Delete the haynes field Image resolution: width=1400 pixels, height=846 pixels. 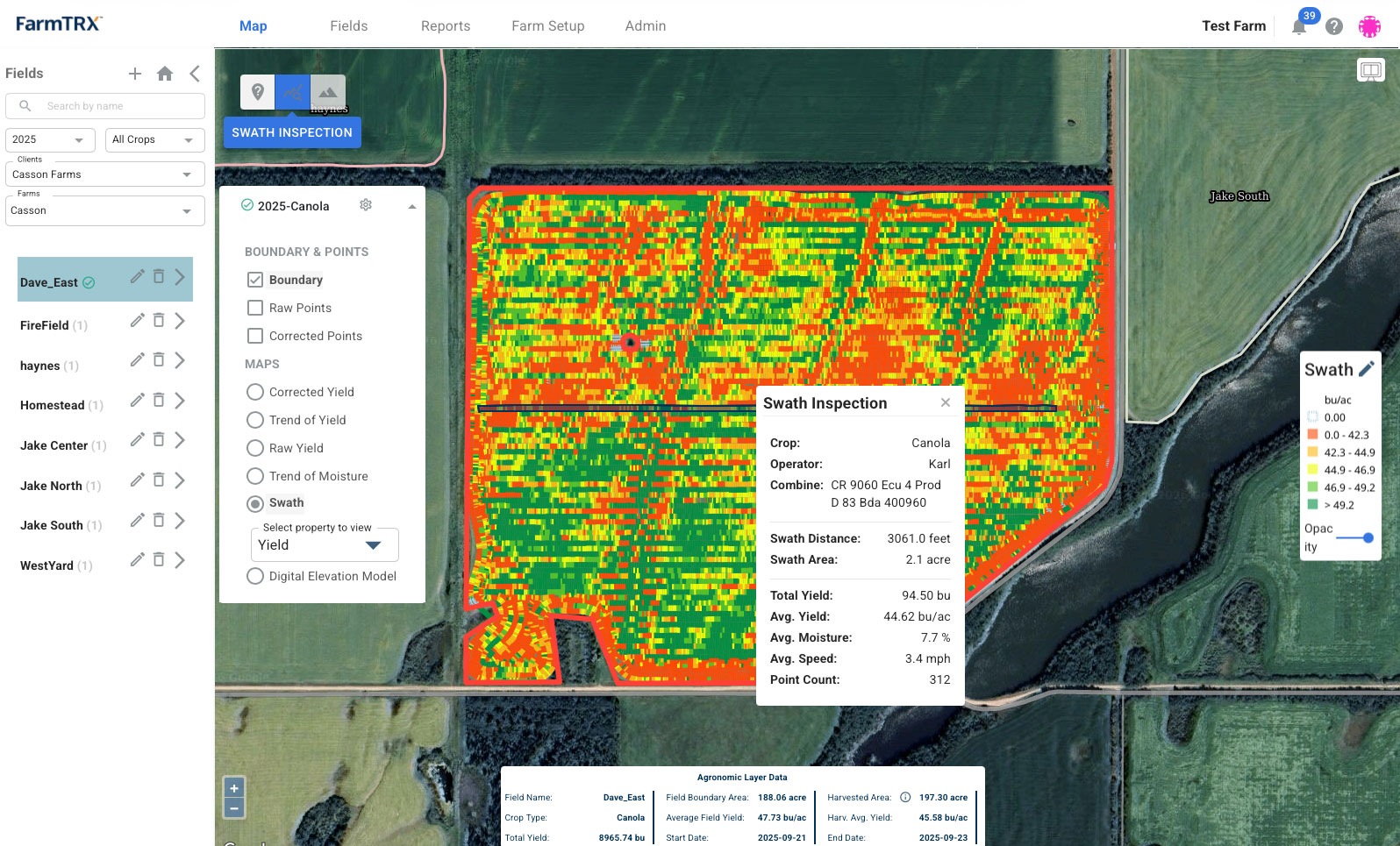tap(159, 359)
